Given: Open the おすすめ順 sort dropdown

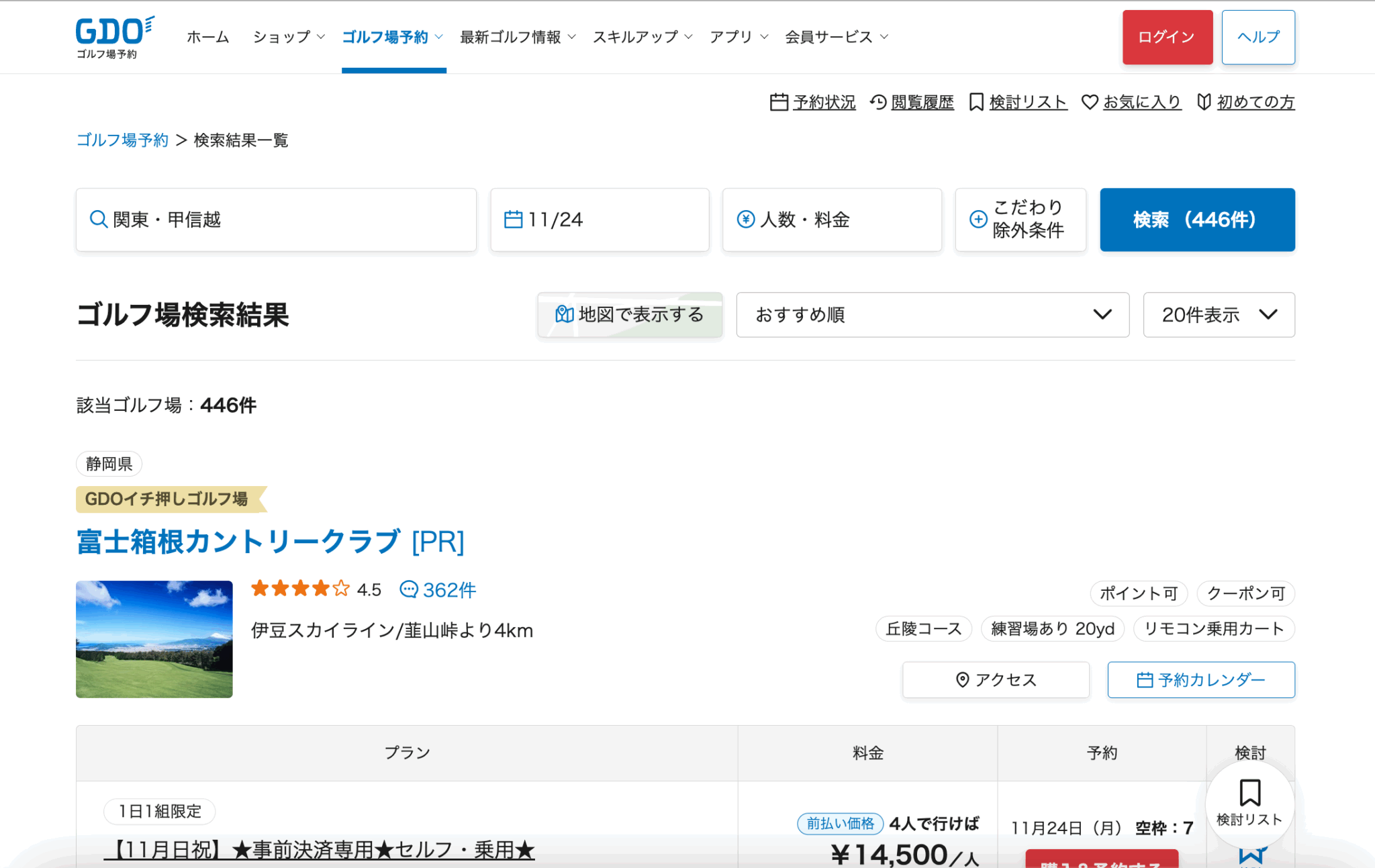Looking at the screenshot, I should [x=932, y=315].
